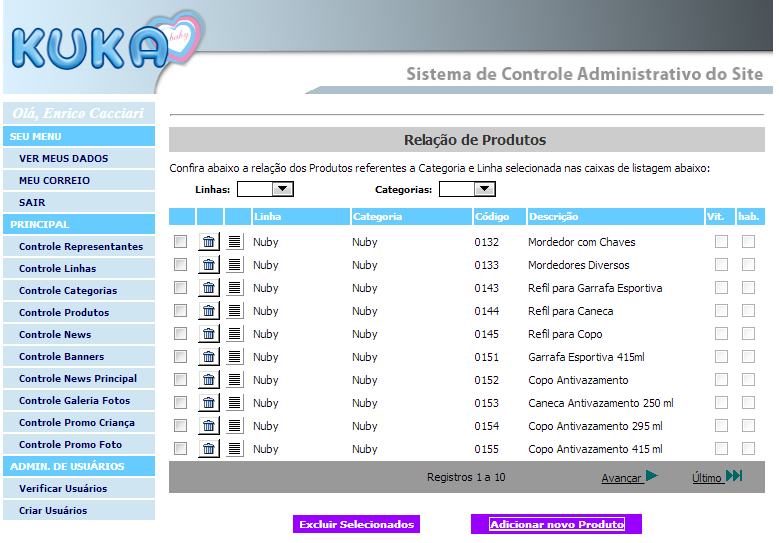779x543 pixels.
Task: Click the green Último skip-to-end icon
Action: pos(734,476)
